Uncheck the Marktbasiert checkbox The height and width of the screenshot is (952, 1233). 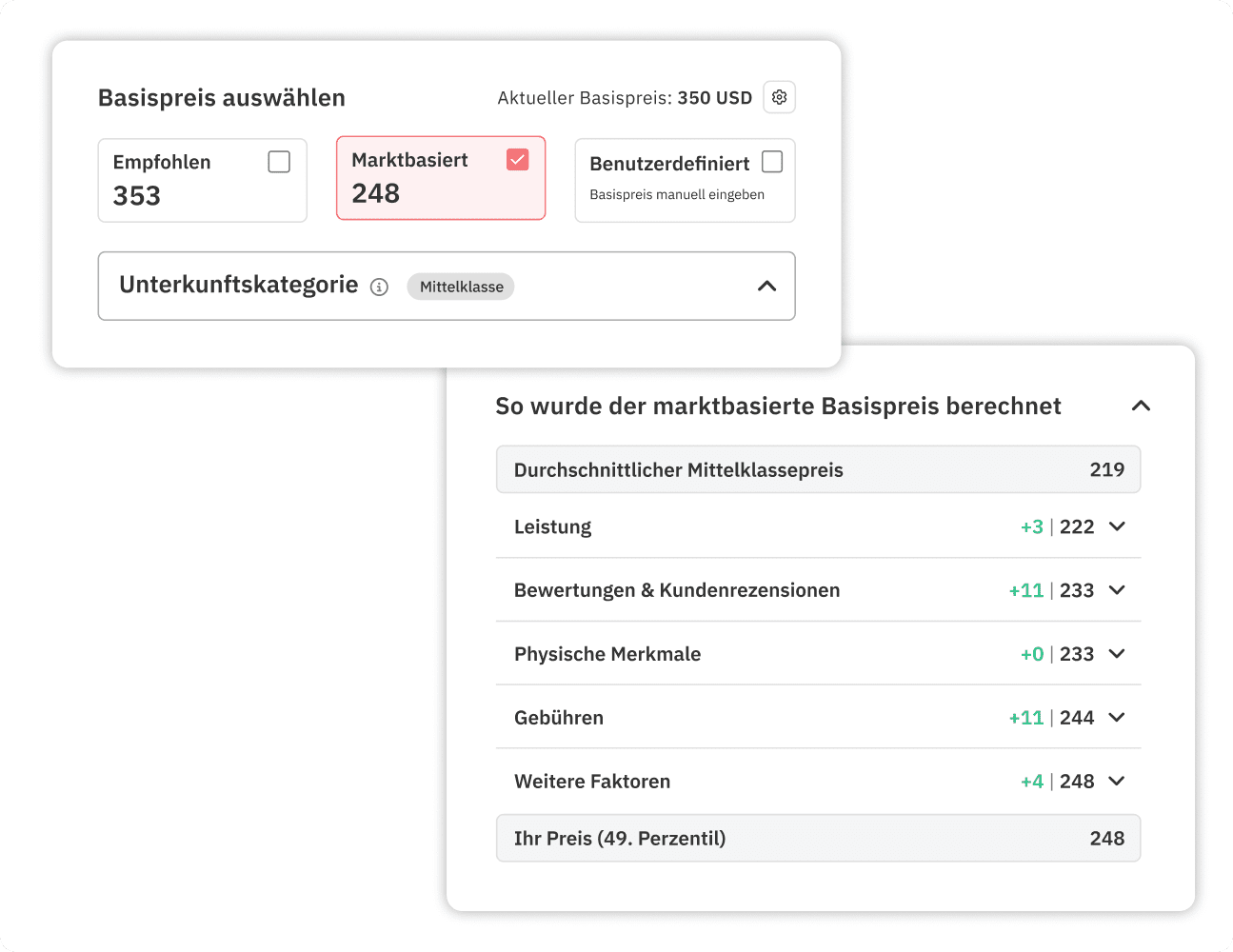click(x=518, y=160)
